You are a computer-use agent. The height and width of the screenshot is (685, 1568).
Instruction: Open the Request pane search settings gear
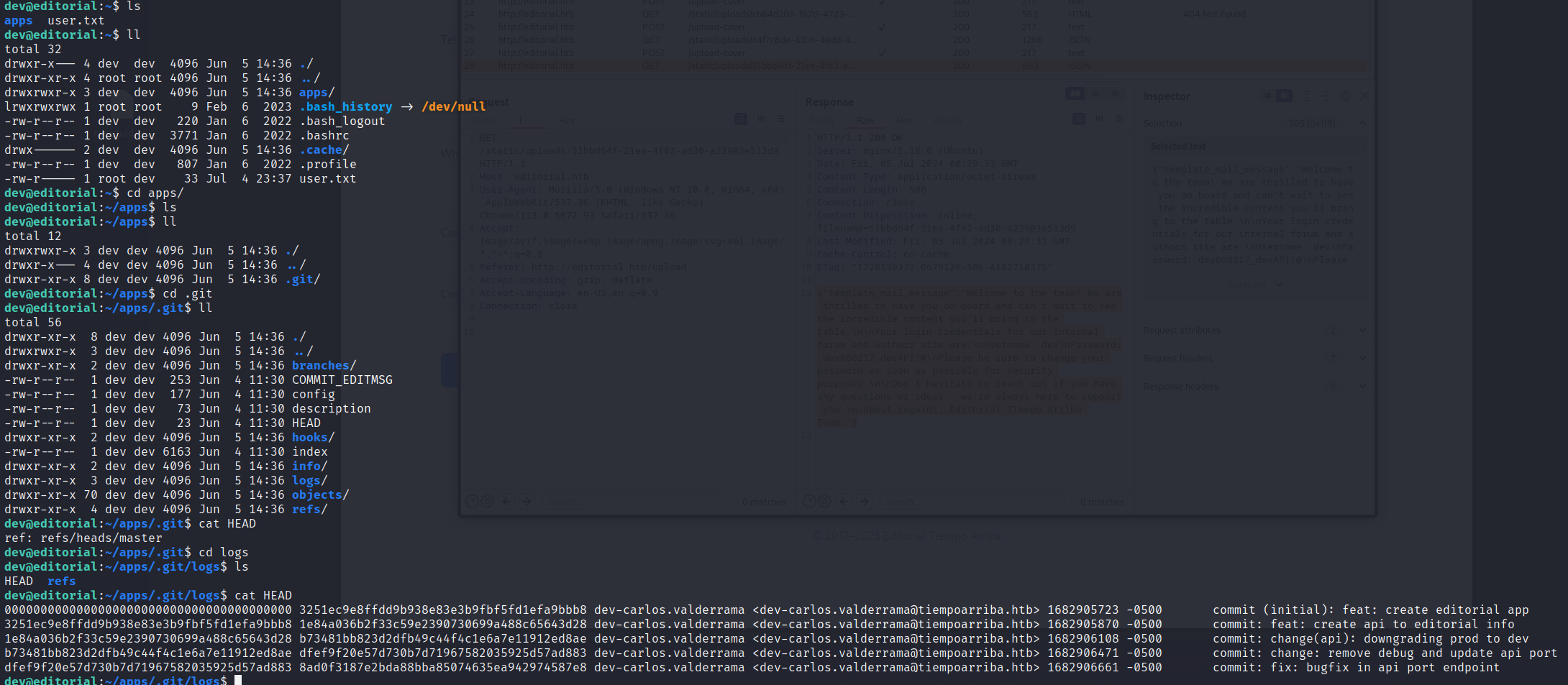487,502
